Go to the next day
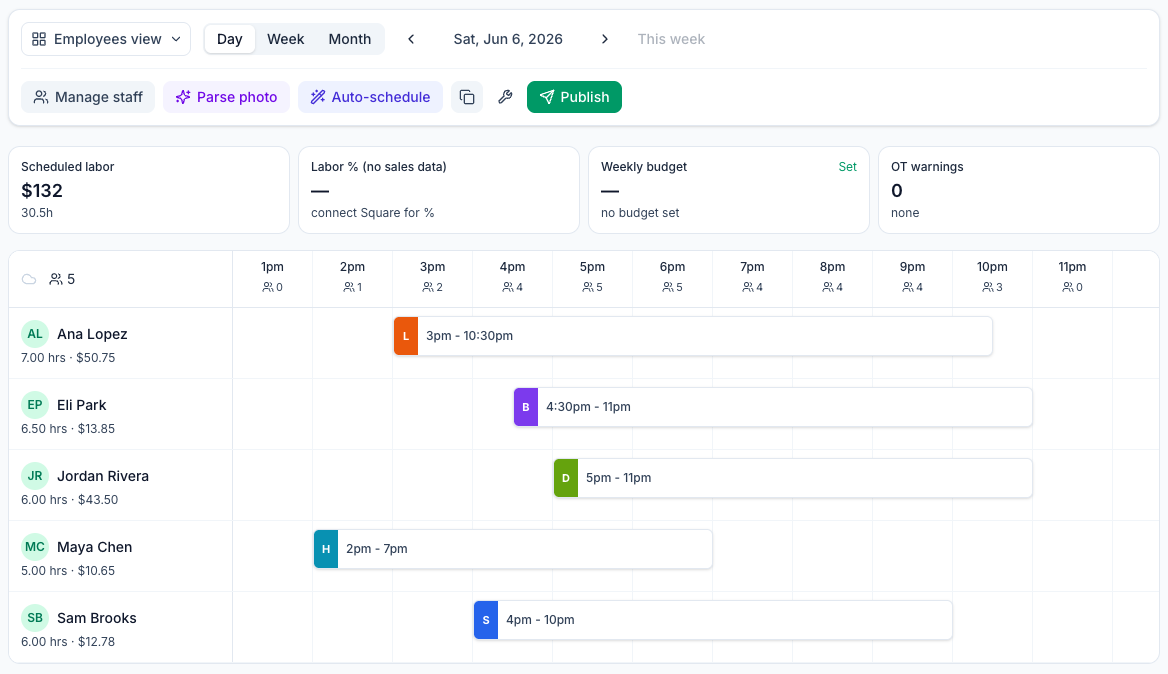Viewport: 1168px width, 674px height. [605, 39]
